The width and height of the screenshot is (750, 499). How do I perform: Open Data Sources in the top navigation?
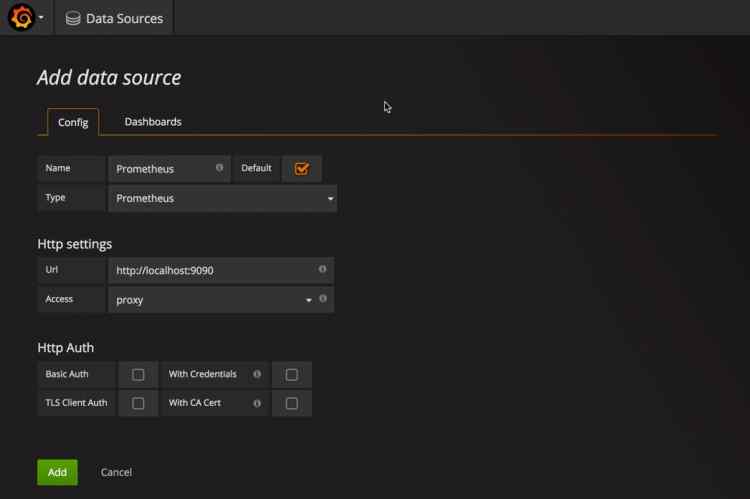click(x=114, y=18)
